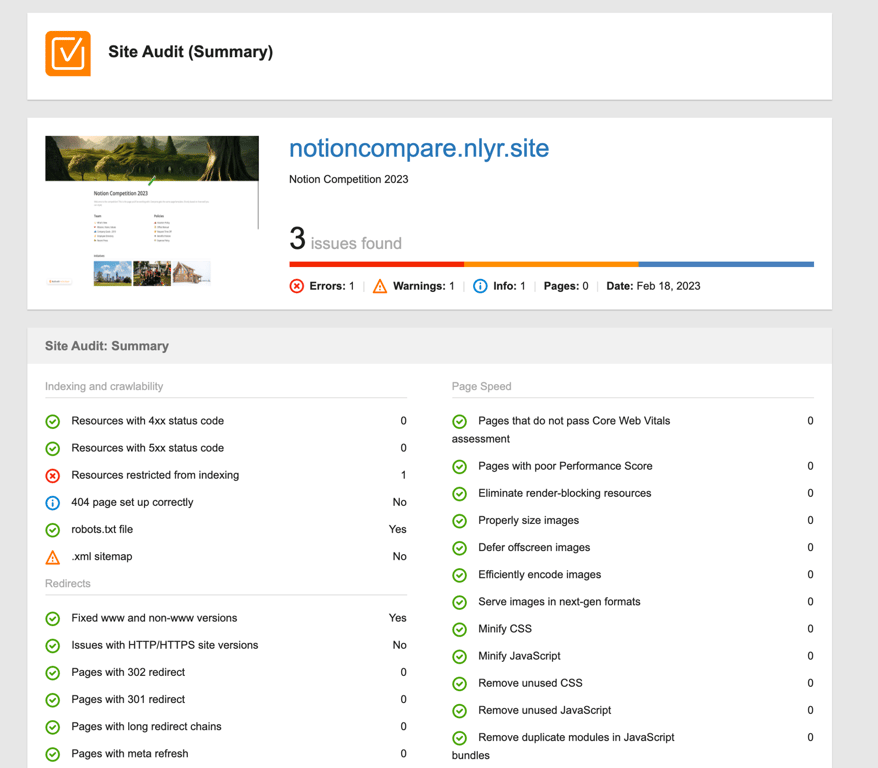Click green check beside Resources with 4xx status
878x768 pixels.
[x=53, y=421]
